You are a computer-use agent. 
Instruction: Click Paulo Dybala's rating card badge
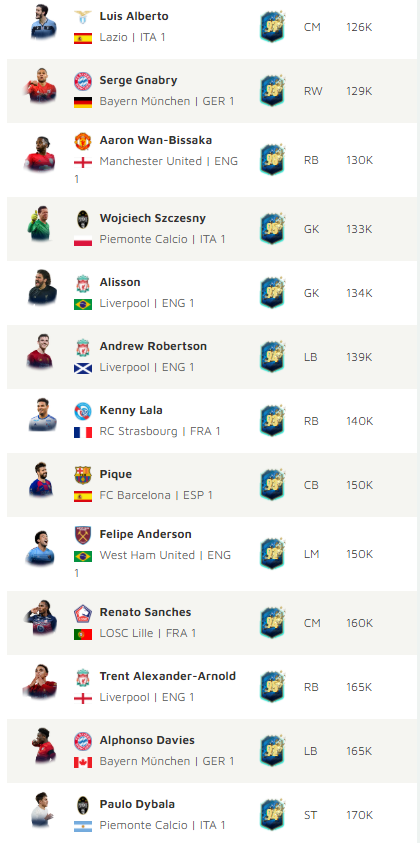tap(273, 815)
